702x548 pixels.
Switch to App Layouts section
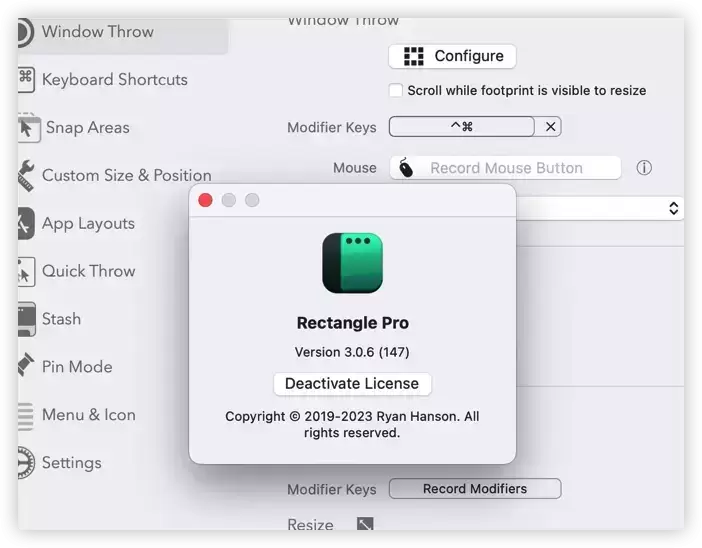tap(88, 223)
